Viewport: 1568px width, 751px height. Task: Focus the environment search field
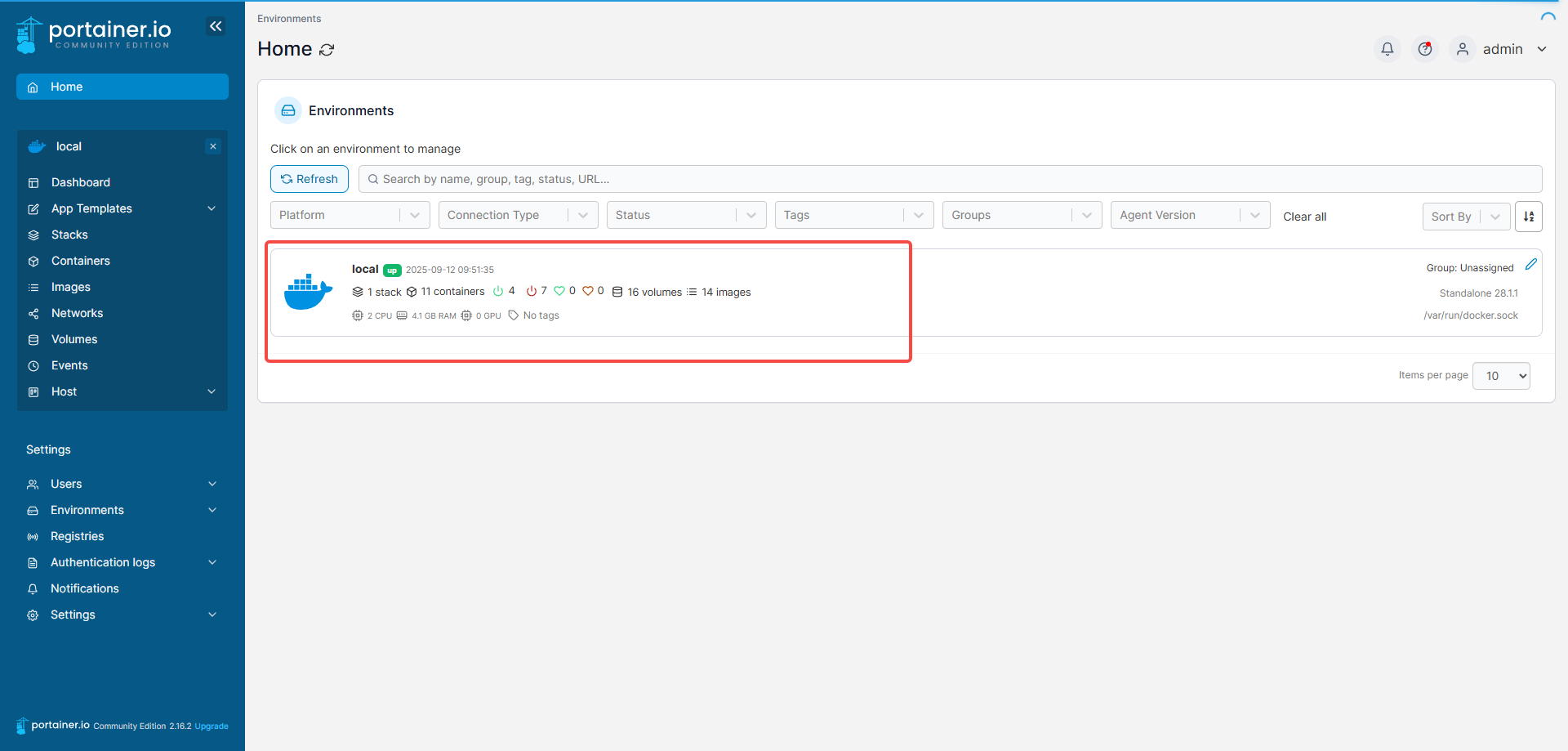[950, 179]
